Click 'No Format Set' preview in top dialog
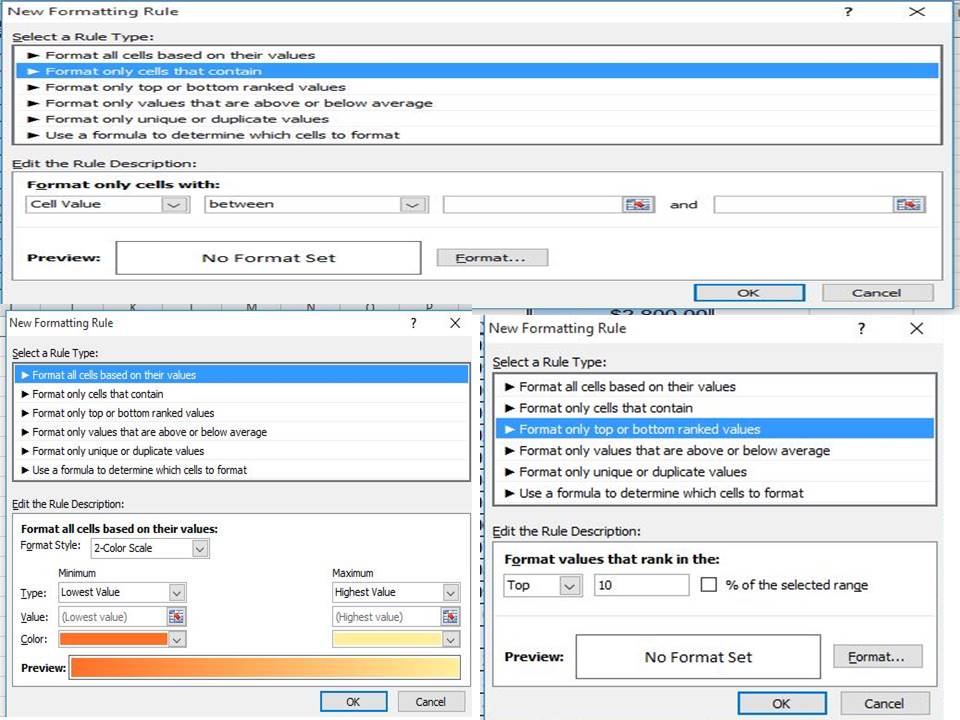 tap(269, 258)
